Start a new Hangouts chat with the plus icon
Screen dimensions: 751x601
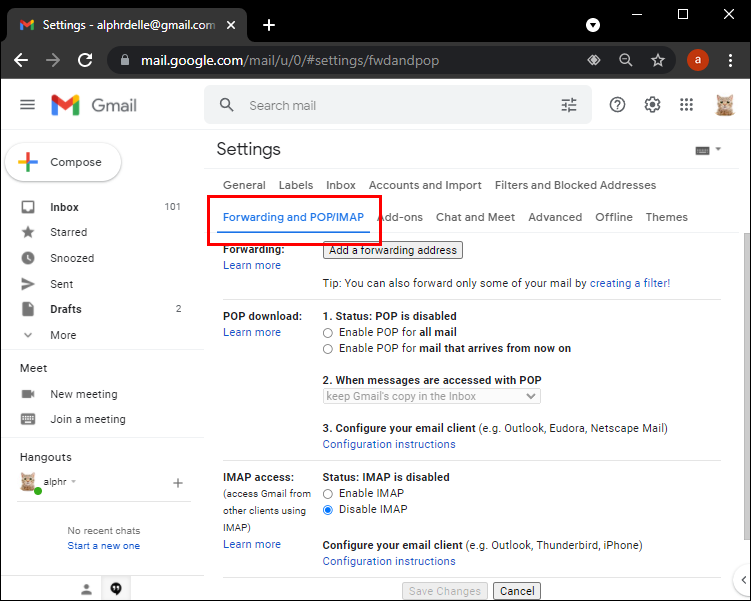[x=178, y=483]
